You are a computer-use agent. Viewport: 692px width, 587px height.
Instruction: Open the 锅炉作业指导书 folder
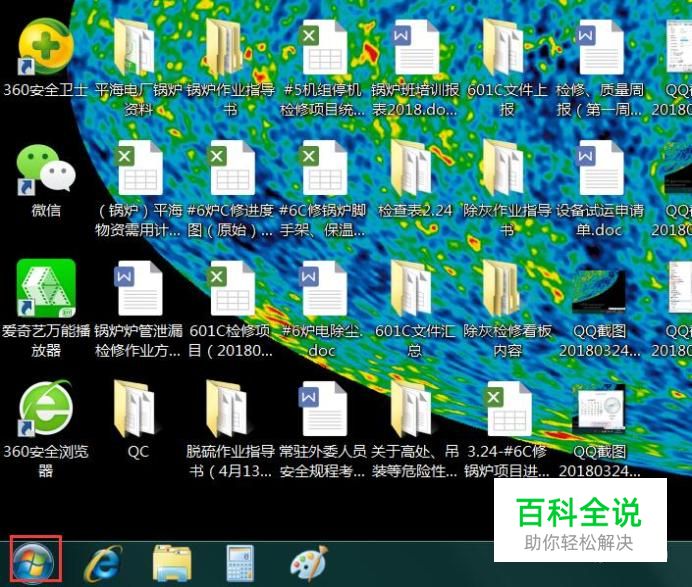pos(224,48)
